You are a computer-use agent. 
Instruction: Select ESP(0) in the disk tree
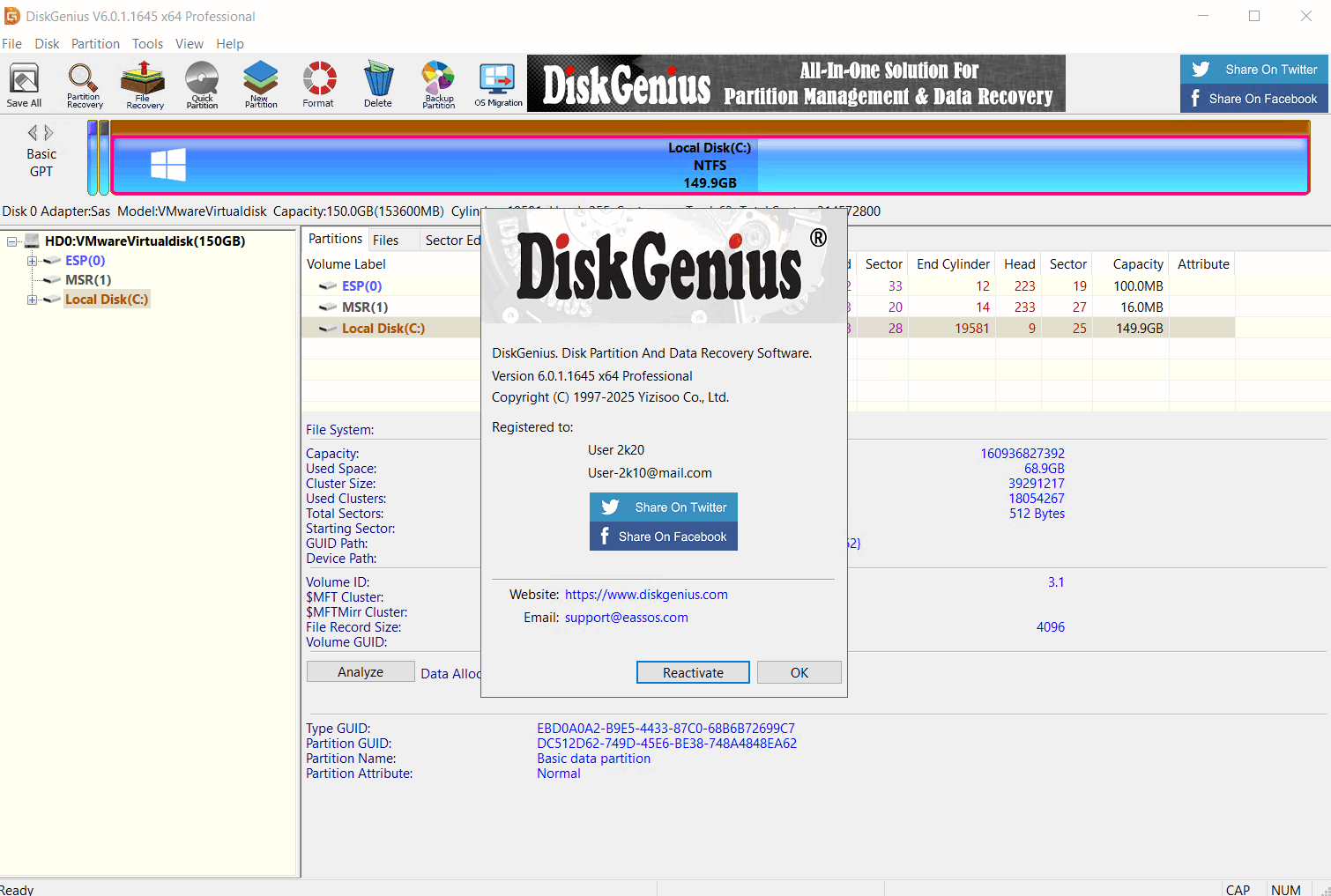(85, 261)
